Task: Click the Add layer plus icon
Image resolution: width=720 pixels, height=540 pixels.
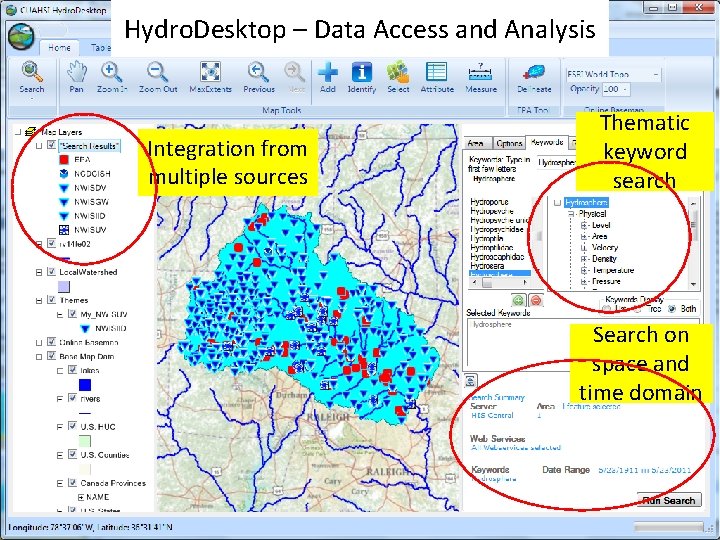Action: (327, 77)
